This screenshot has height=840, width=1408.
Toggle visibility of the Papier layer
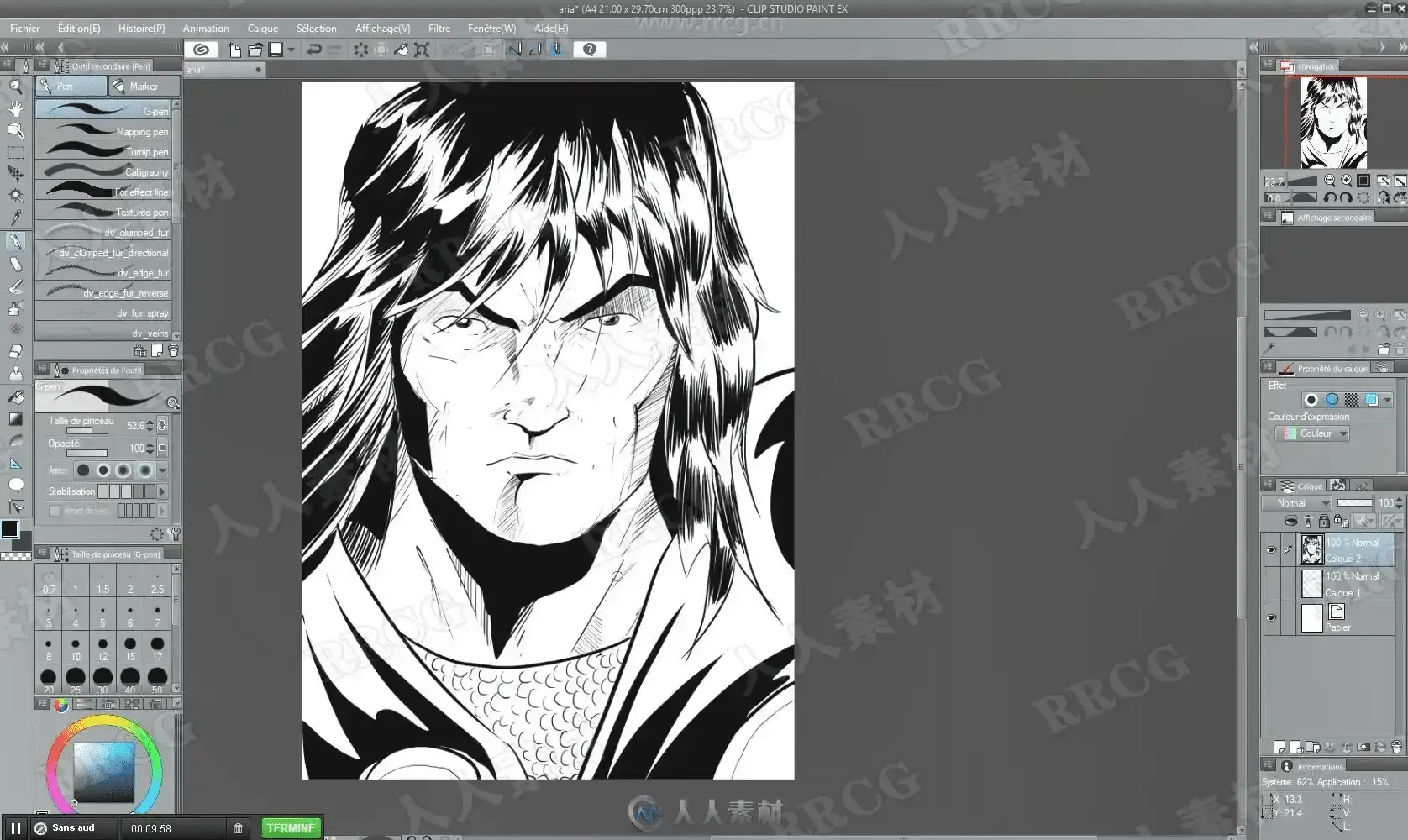point(1271,618)
